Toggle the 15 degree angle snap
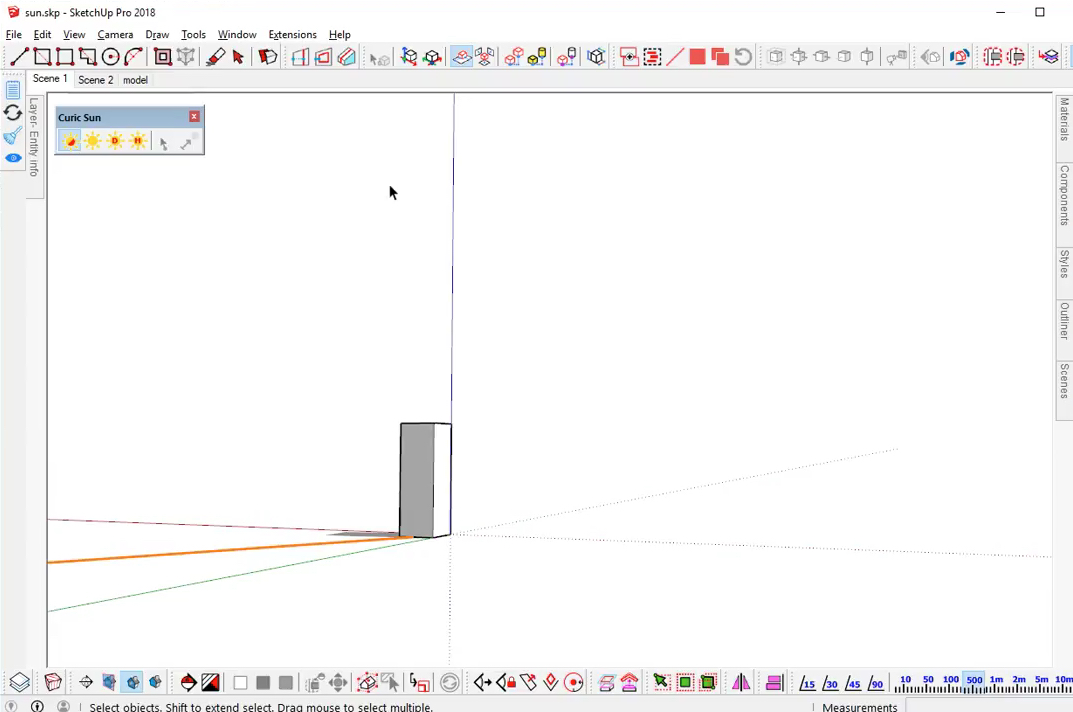 (807, 683)
